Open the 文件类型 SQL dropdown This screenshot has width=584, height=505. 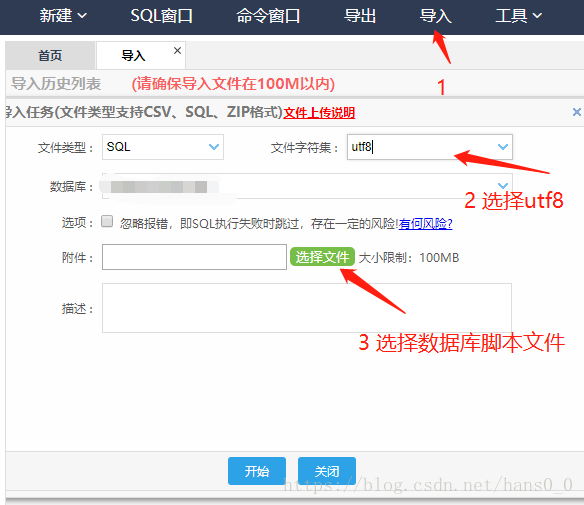163,147
